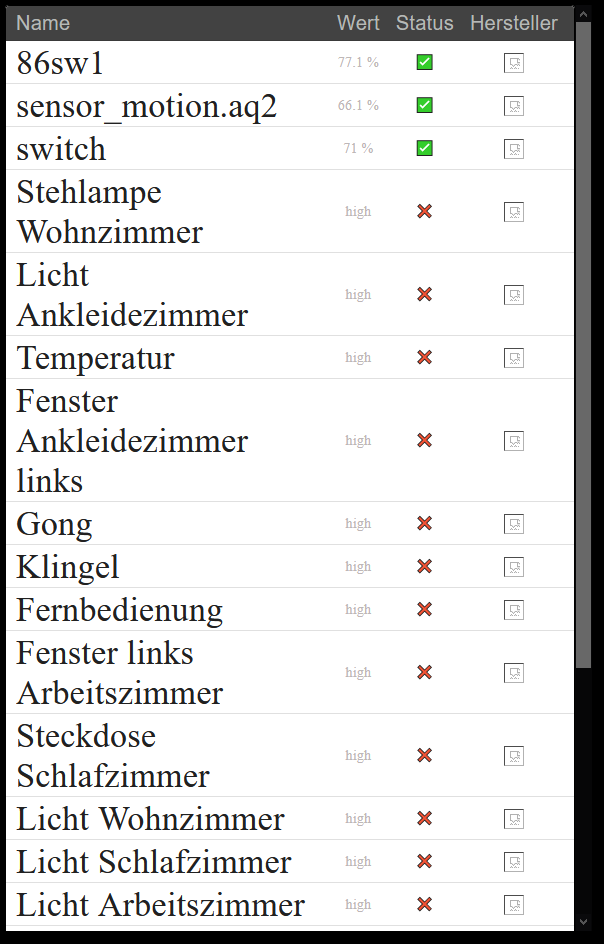This screenshot has height=944, width=604.
Task: Click the manufacturer image icon for 86sw1
Action: (x=514, y=63)
